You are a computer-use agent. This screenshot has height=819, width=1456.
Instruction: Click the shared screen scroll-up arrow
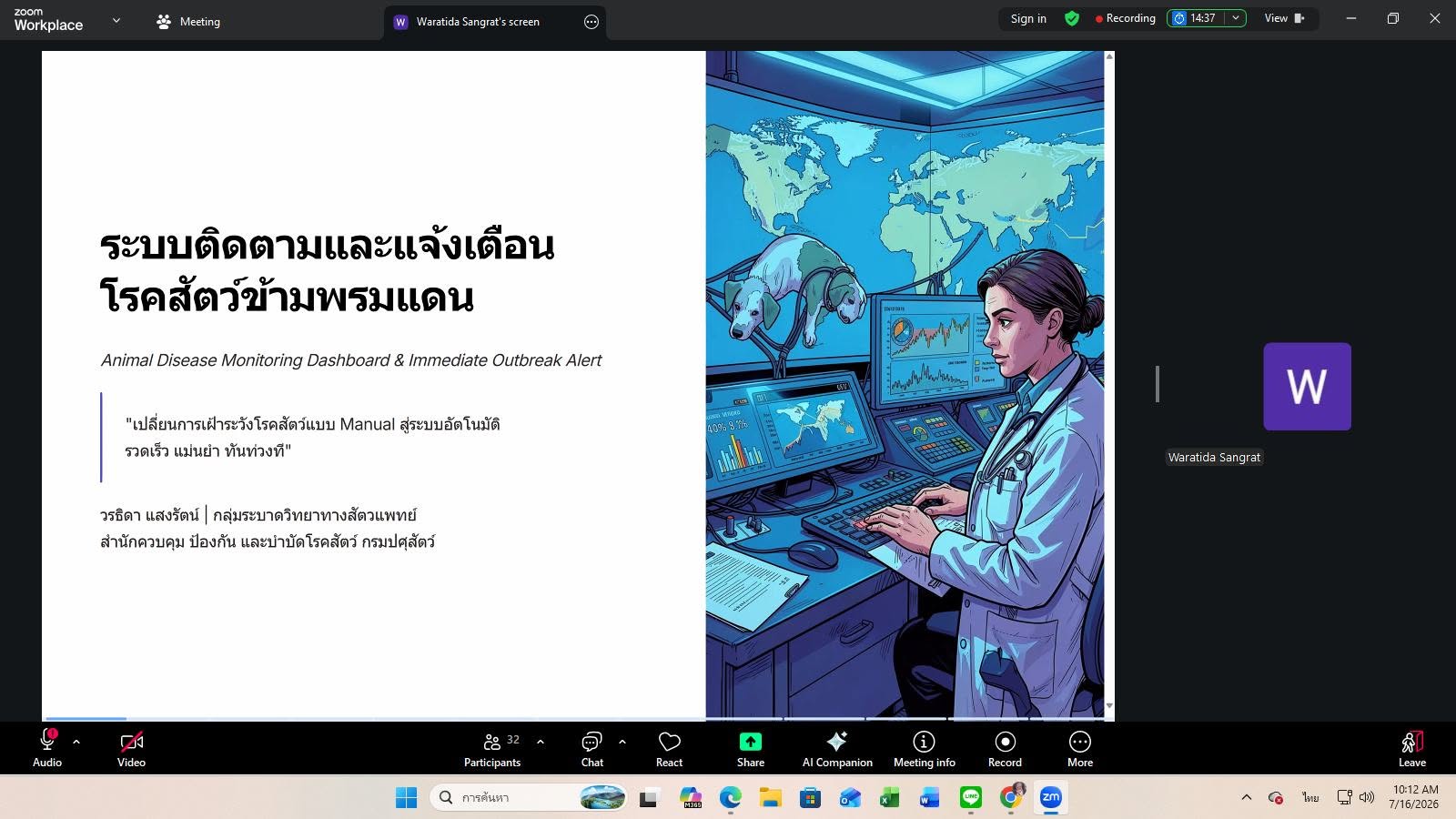point(1109,57)
